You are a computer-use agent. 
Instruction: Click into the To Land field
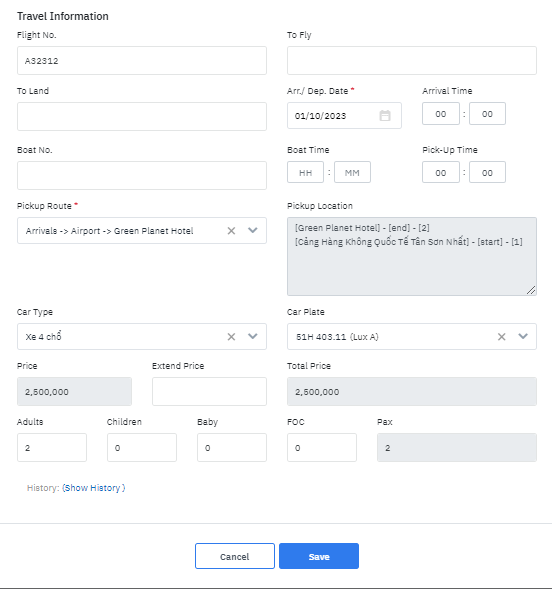(x=142, y=116)
